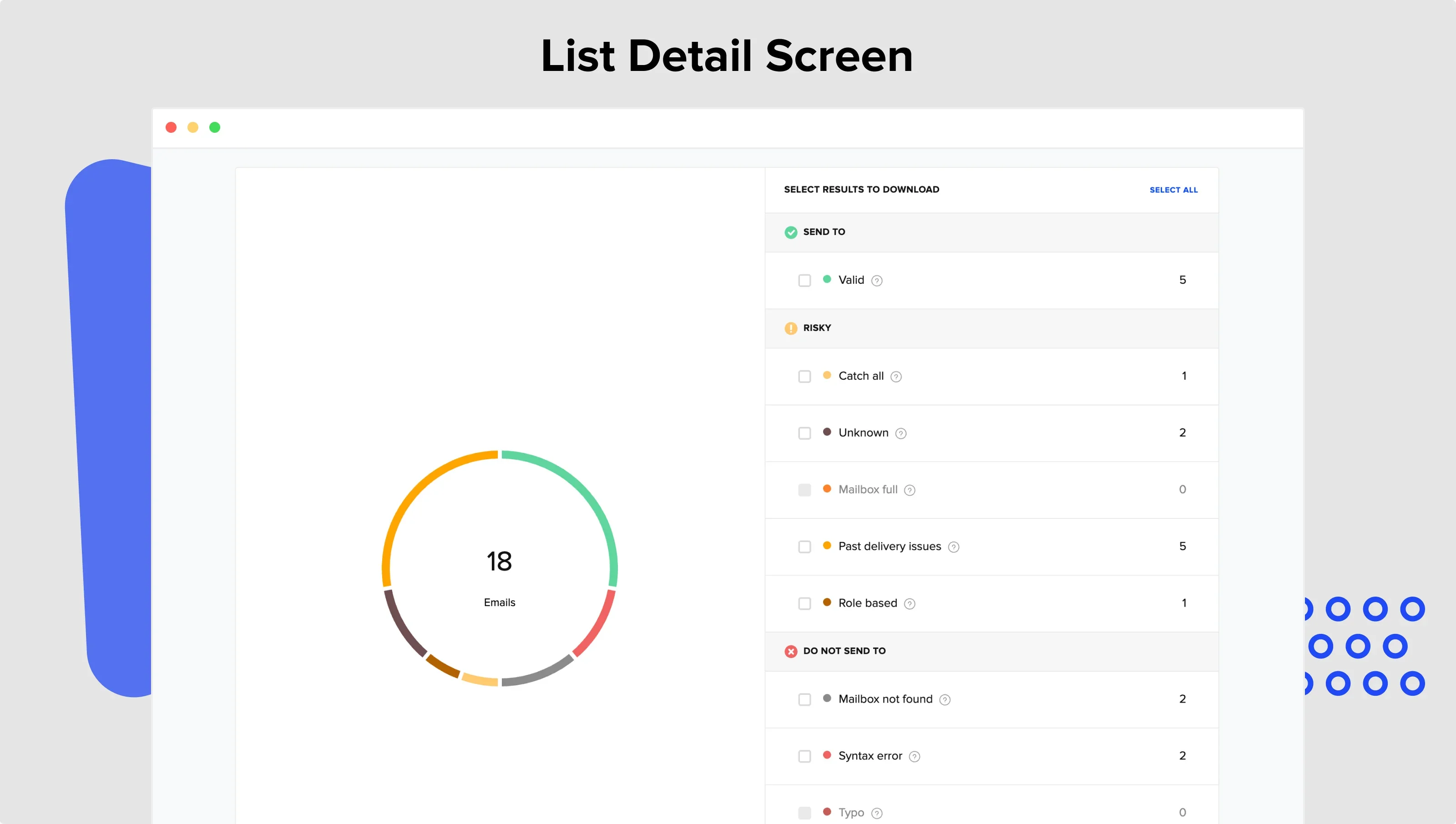Image resolution: width=1456 pixels, height=824 pixels.
Task: Check the Role based checkbox
Action: click(x=804, y=603)
